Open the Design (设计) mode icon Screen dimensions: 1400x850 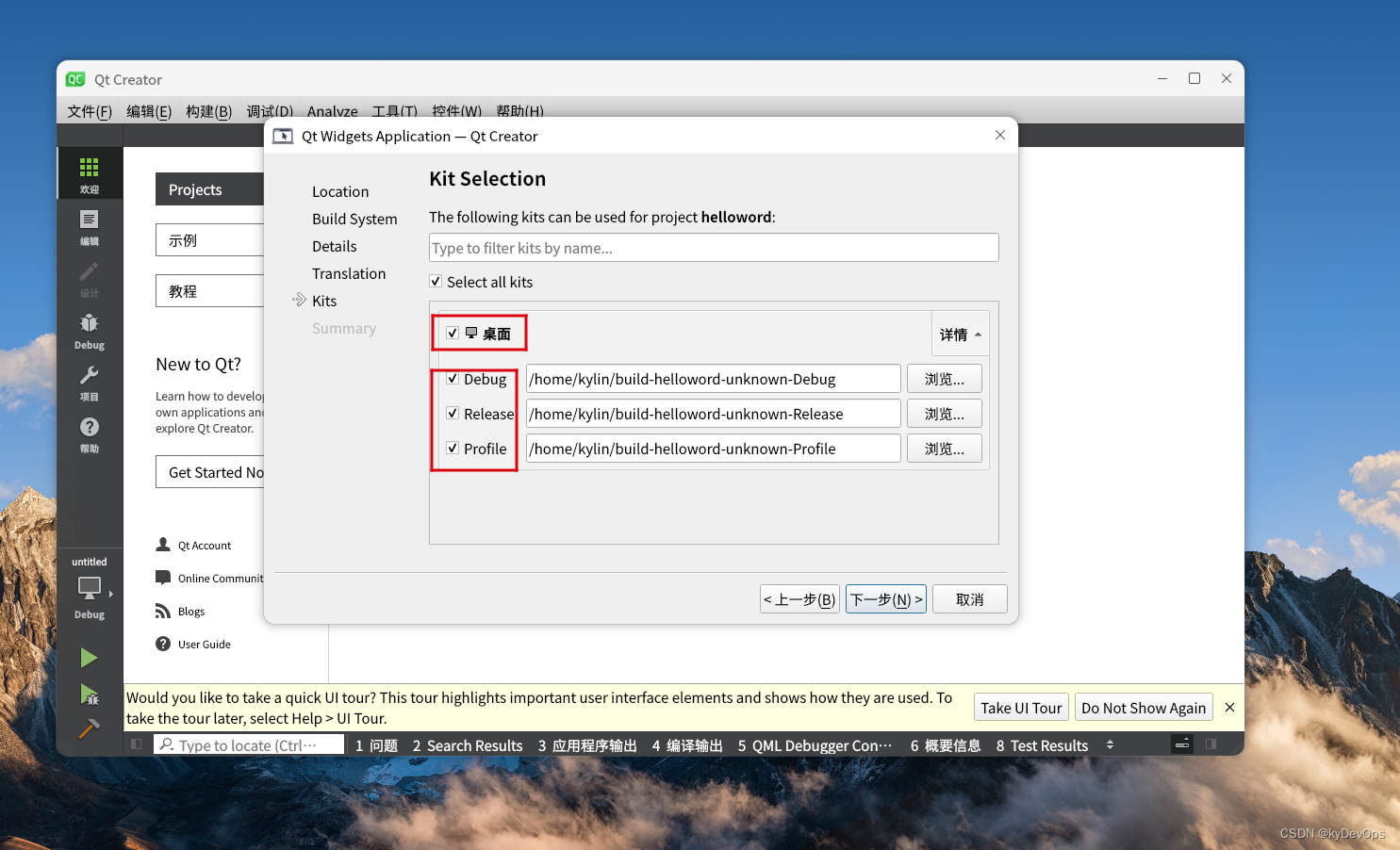click(90, 277)
